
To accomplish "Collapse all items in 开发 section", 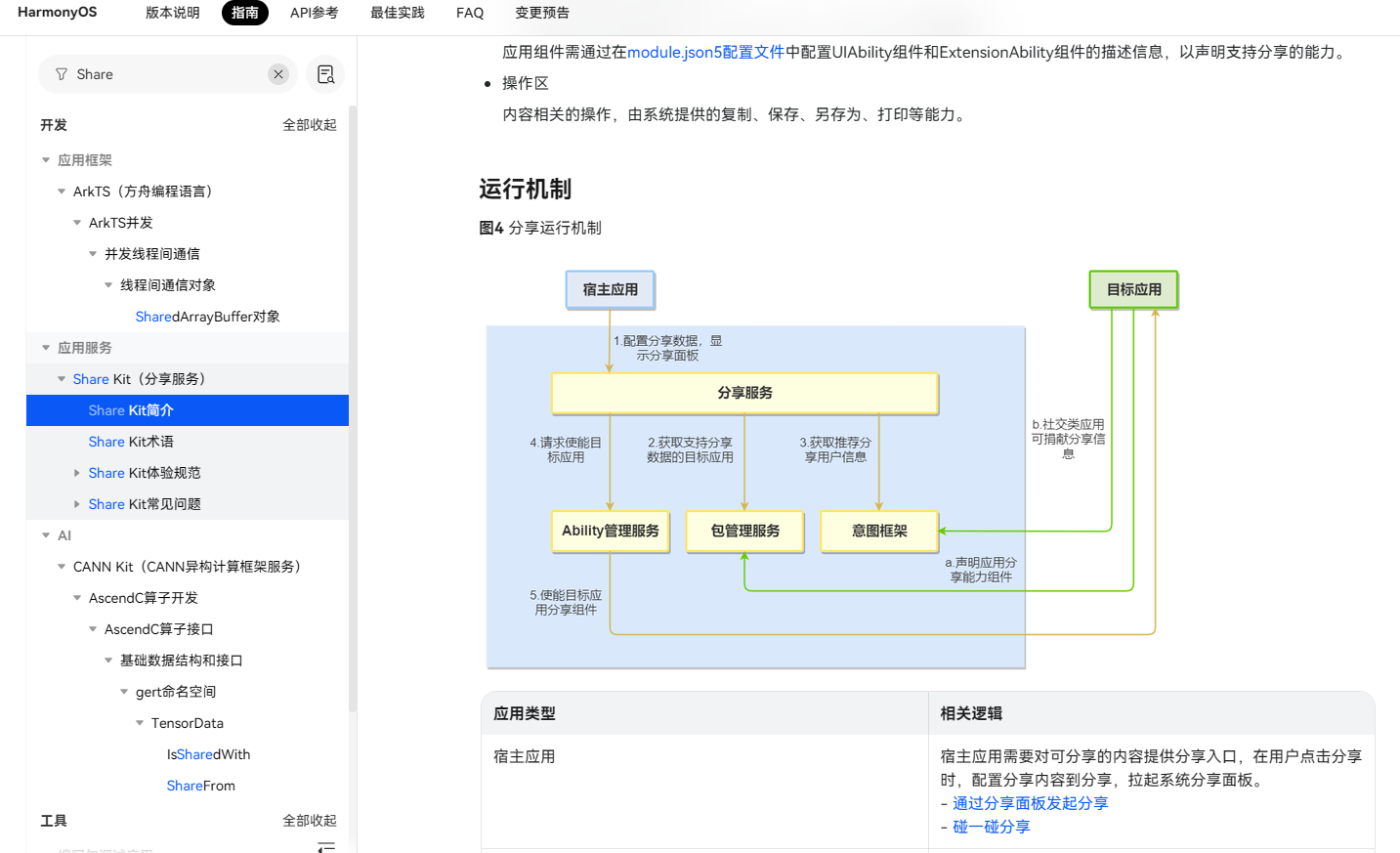I will click(309, 125).
